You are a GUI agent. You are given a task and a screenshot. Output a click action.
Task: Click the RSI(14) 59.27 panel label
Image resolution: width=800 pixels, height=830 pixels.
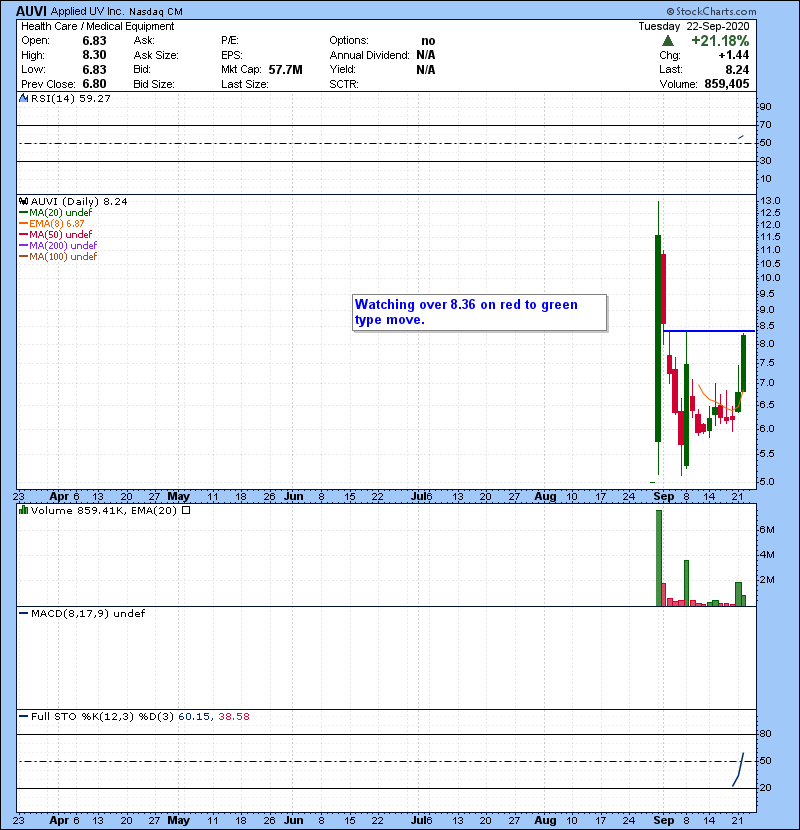(70, 98)
